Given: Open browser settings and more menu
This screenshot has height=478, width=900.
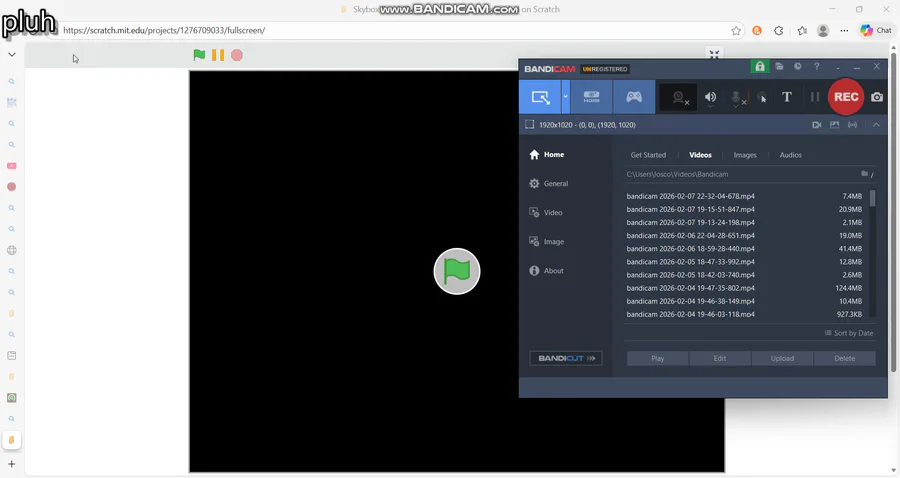Looking at the screenshot, I should tap(844, 31).
